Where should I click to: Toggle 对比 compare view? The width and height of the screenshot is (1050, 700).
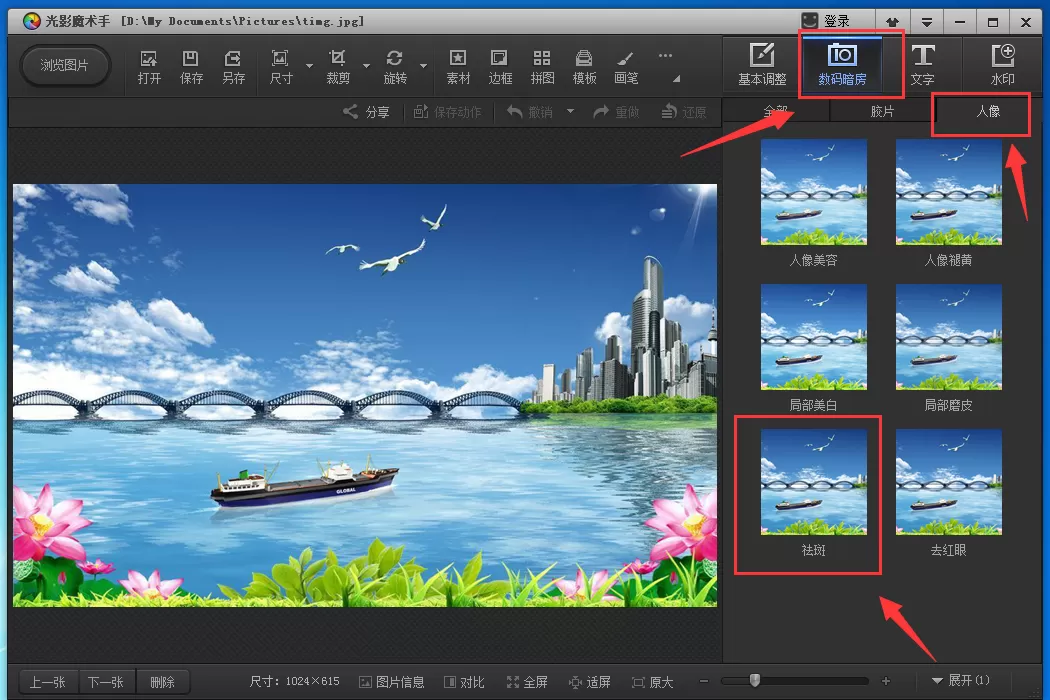[x=464, y=682]
